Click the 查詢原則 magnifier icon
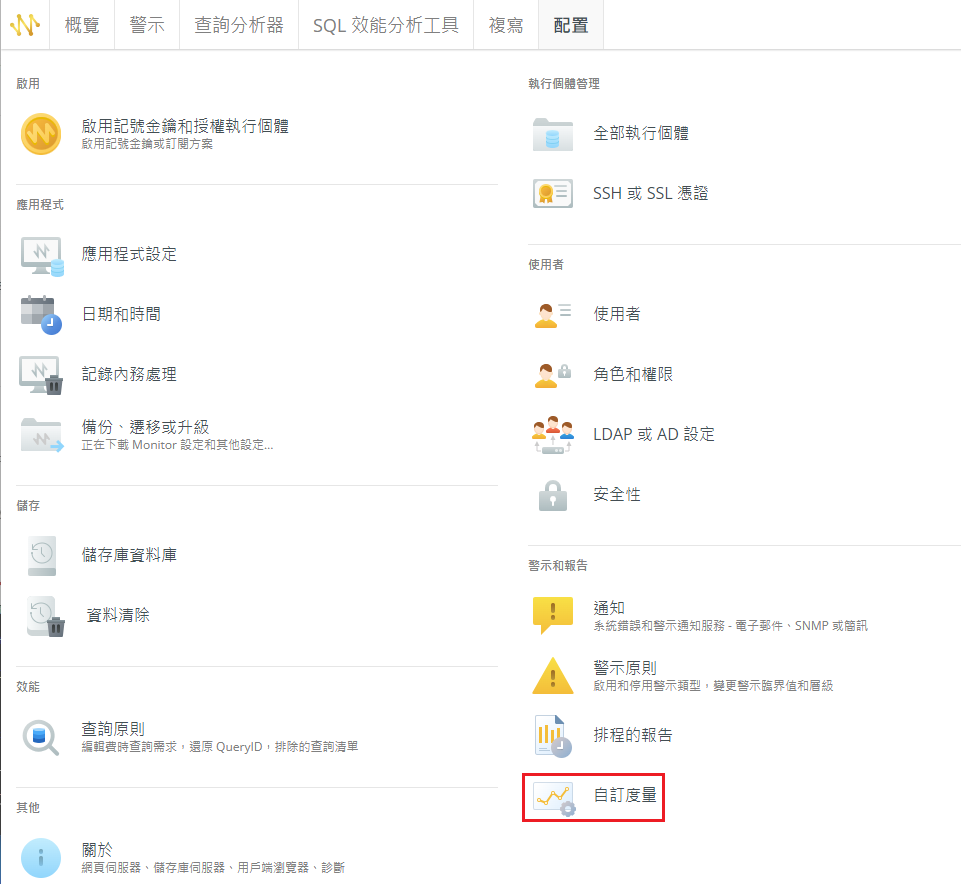 tap(41, 737)
